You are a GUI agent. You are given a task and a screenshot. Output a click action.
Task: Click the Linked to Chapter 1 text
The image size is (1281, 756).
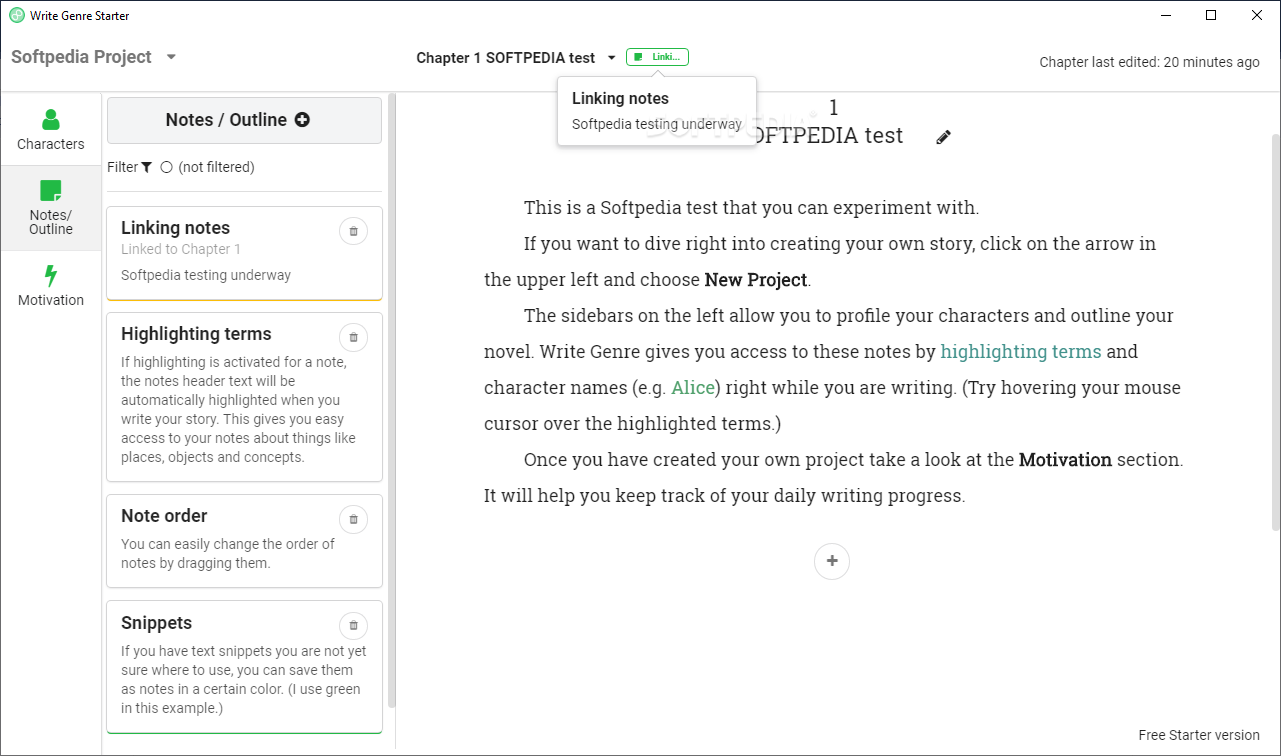[181, 249]
